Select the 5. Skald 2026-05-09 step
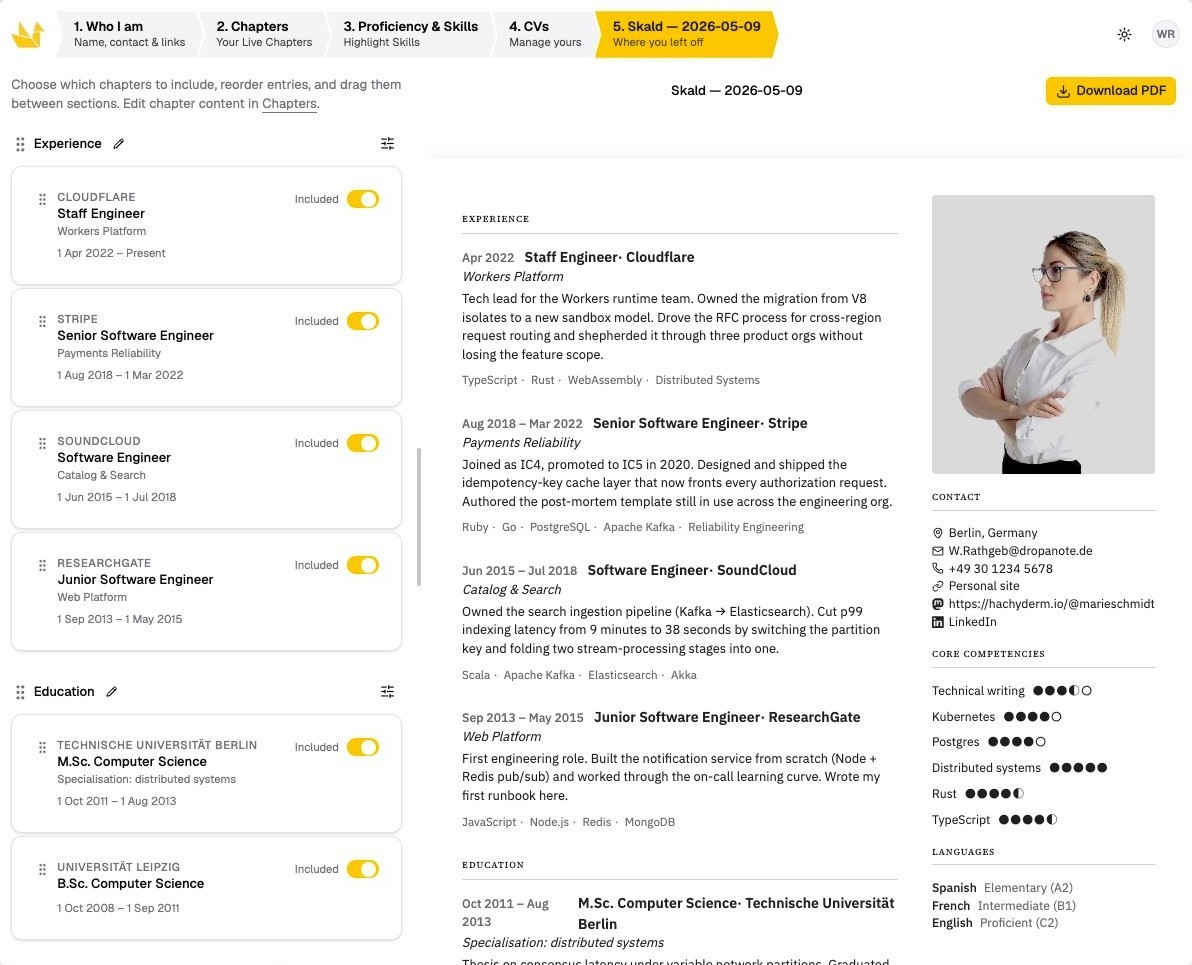This screenshot has width=1192, height=965. coord(686,34)
